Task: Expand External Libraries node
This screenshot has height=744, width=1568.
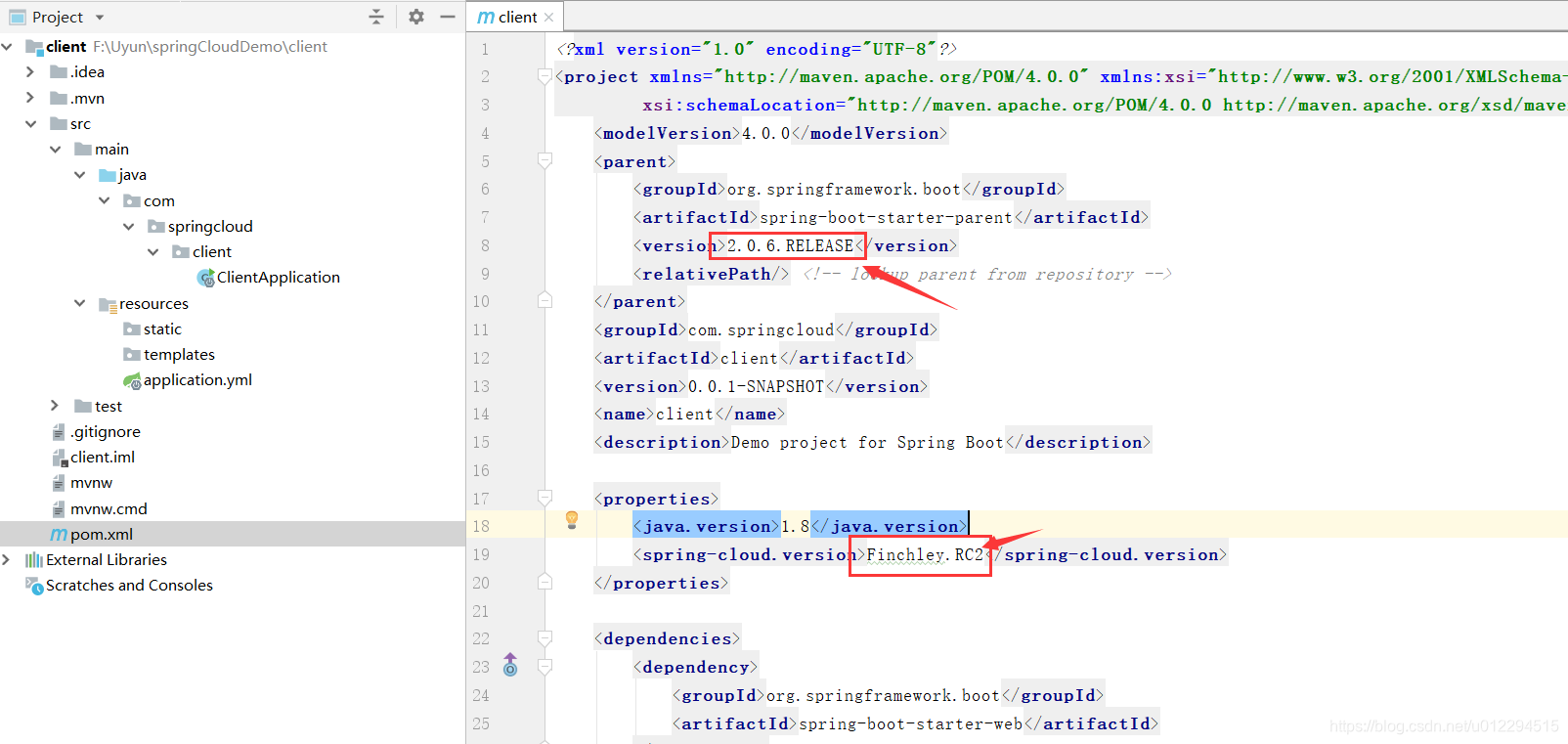Action: [x=7, y=559]
